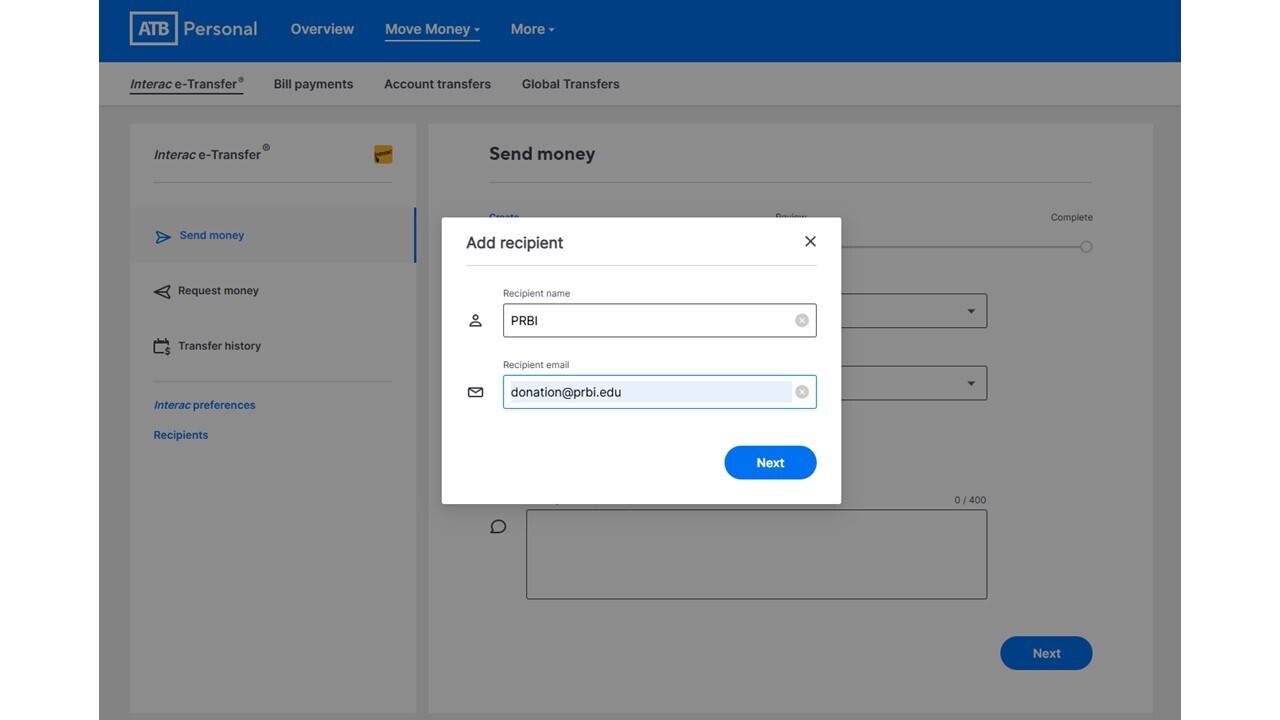The width and height of the screenshot is (1280, 720).
Task: Switch to Interac e-Transfer tab
Action: click(187, 84)
